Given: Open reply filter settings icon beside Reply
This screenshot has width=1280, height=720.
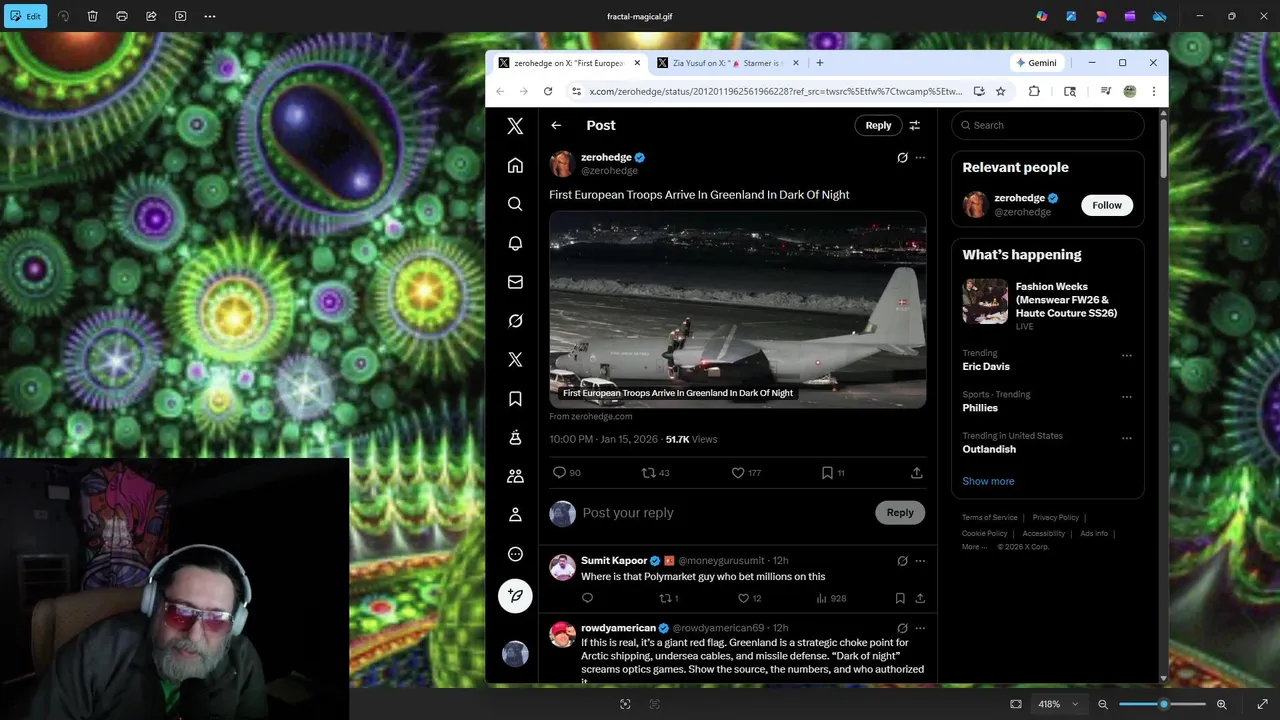Looking at the screenshot, I should 914,125.
